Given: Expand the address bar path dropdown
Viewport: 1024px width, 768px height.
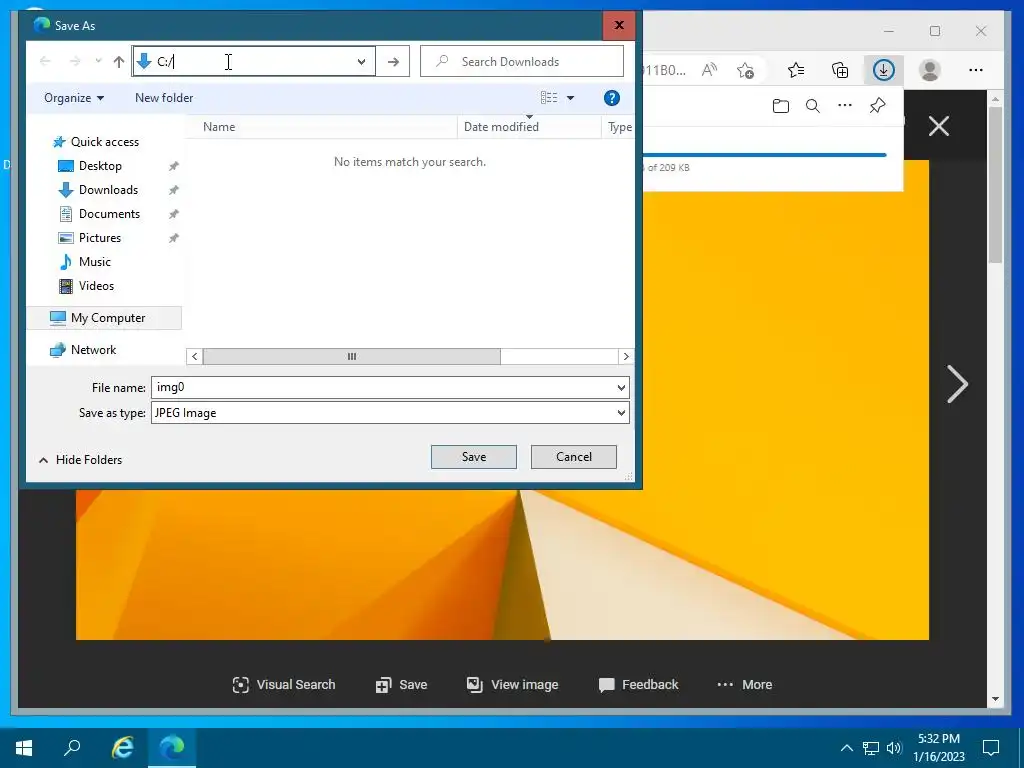Looking at the screenshot, I should (x=361, y=61).
